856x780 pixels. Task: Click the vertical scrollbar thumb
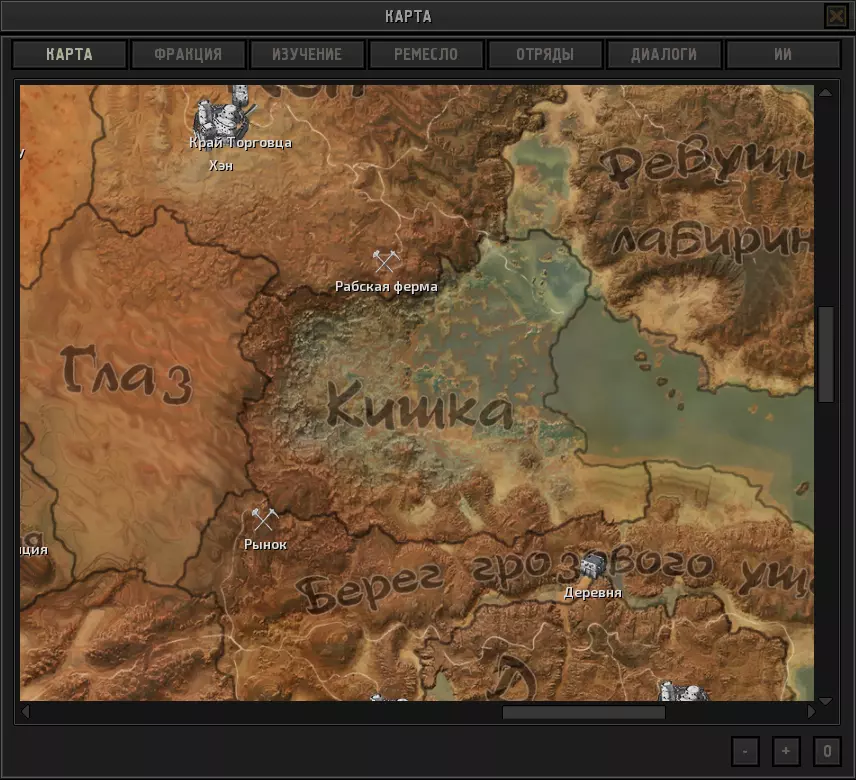[x=826, y=354]
